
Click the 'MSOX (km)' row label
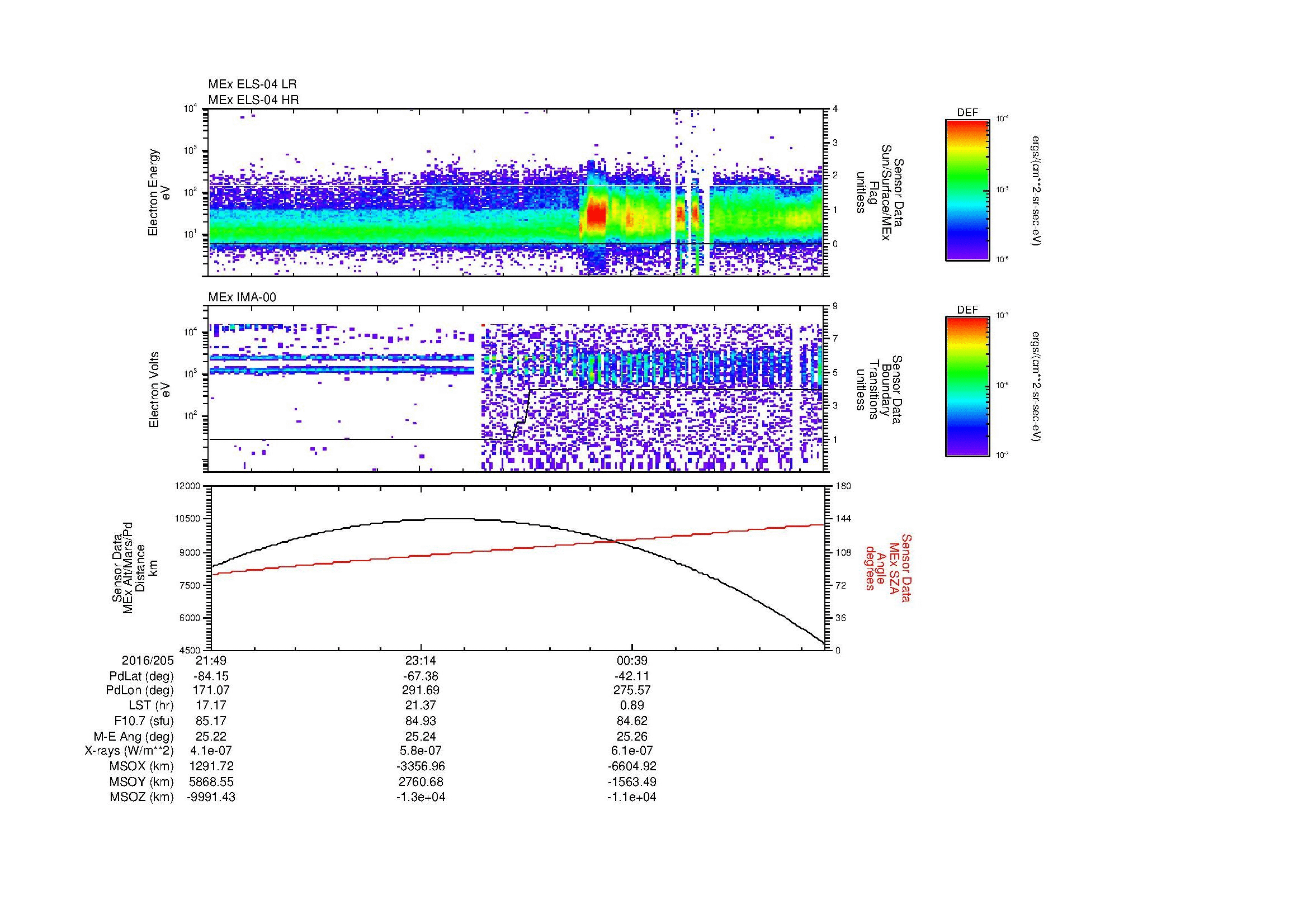(141, 766)
